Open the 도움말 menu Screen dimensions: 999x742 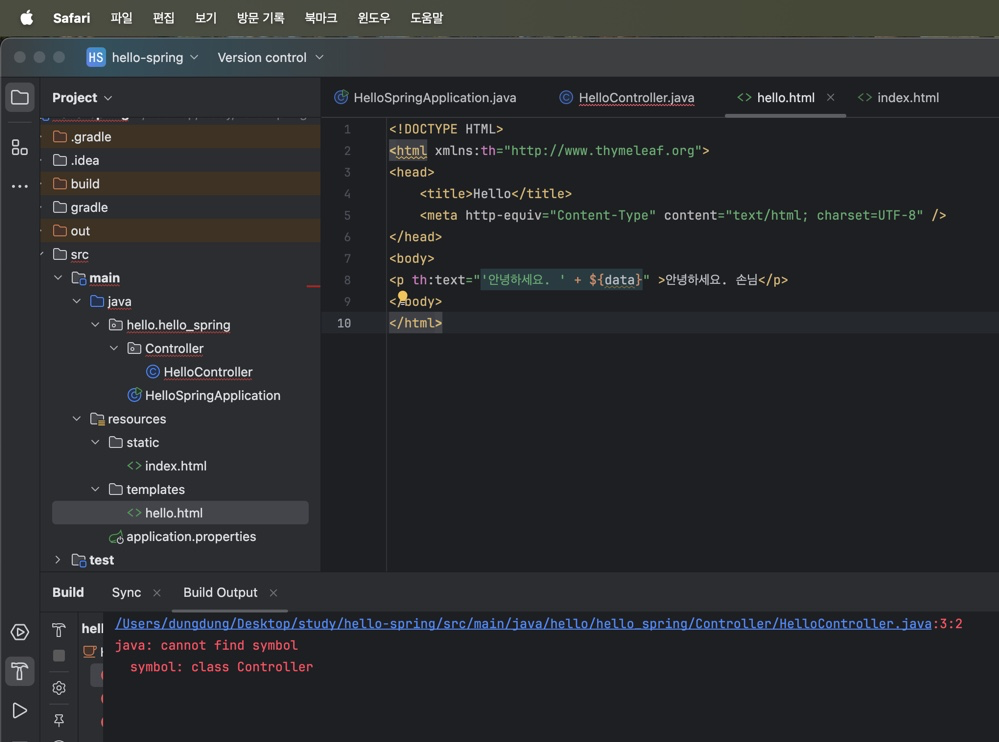[x=426, y=18]
